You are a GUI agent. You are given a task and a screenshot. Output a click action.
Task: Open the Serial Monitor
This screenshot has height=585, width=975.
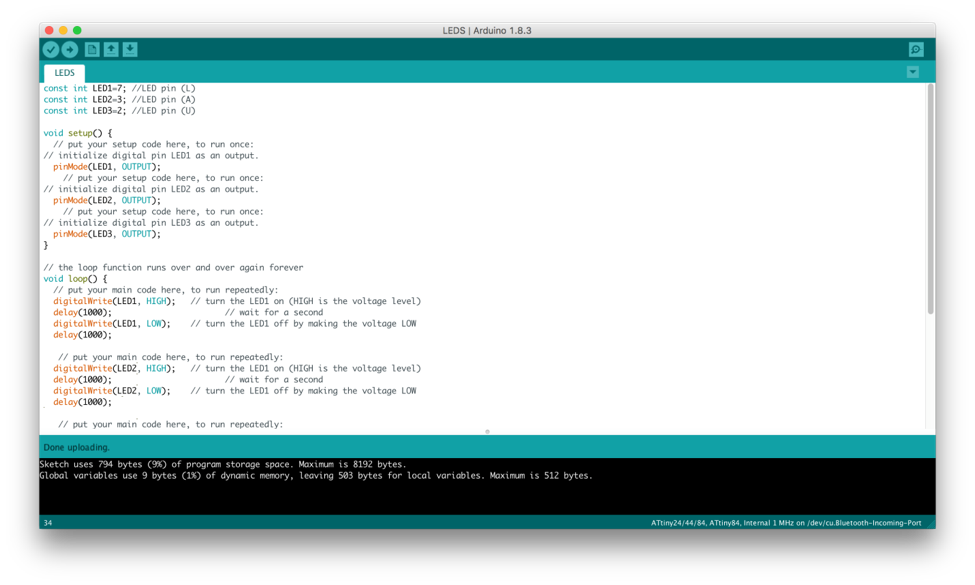(x=916, y=49)
